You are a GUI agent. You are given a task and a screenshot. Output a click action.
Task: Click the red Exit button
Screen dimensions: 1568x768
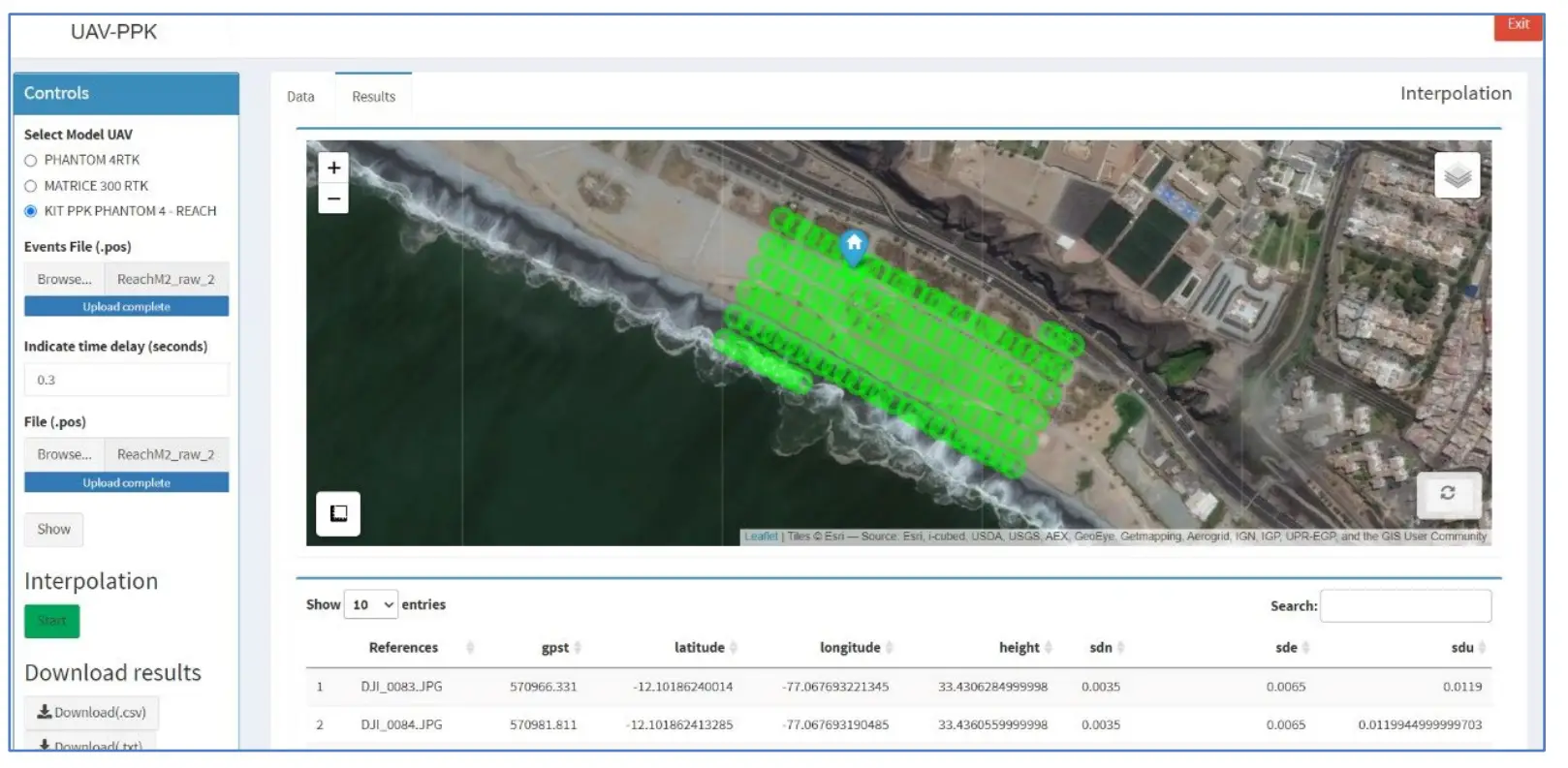[x=1518, y=25]
